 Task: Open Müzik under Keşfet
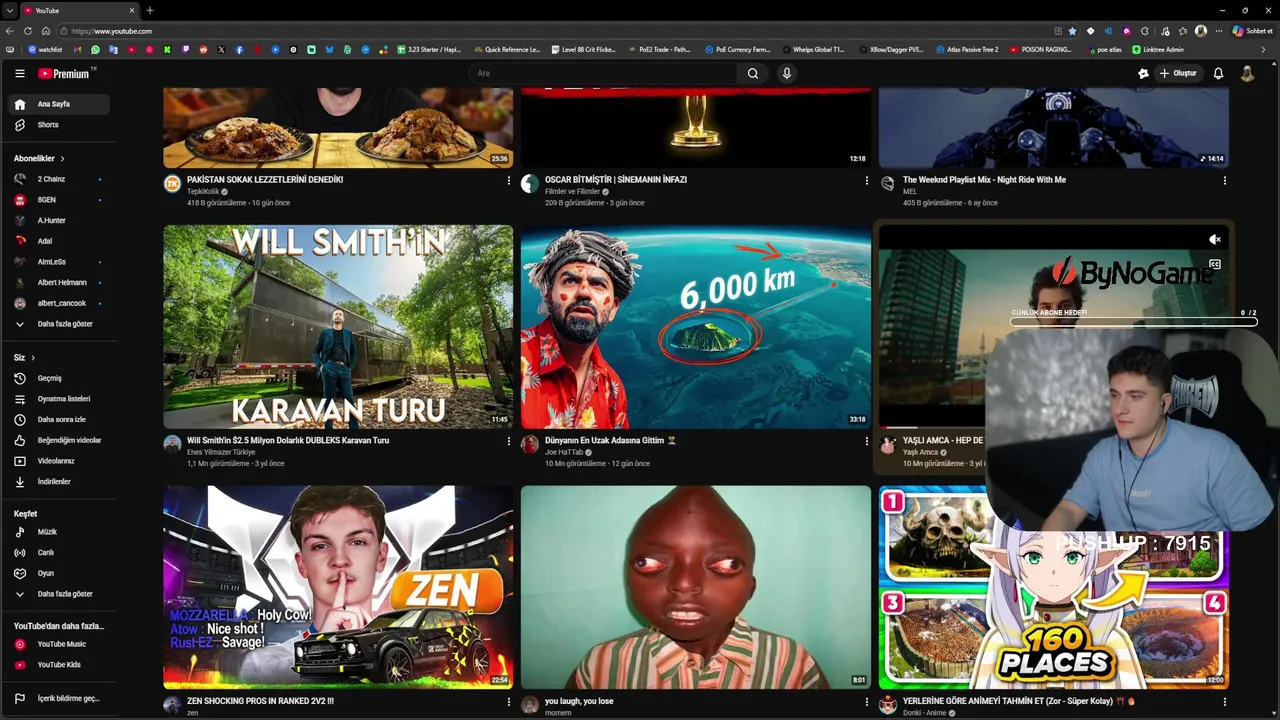[x=59, y=532]
